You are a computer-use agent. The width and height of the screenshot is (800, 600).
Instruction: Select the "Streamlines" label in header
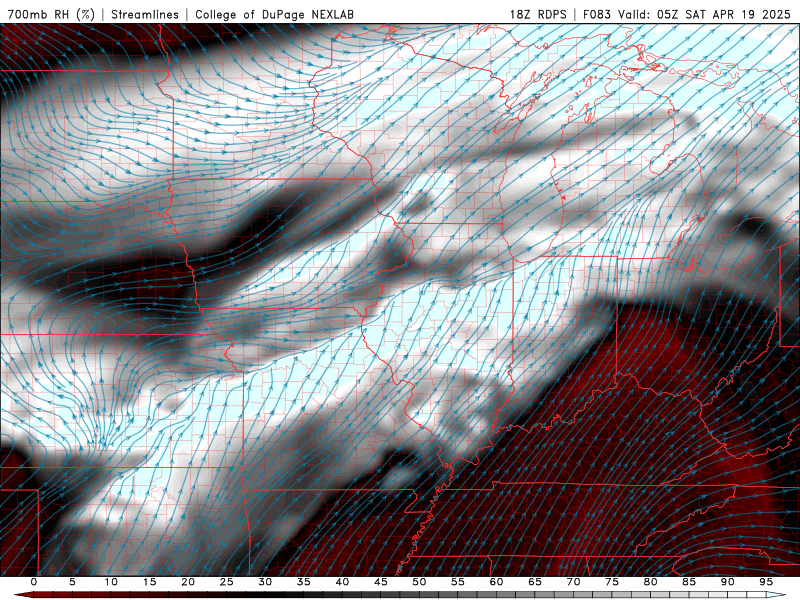145,14
